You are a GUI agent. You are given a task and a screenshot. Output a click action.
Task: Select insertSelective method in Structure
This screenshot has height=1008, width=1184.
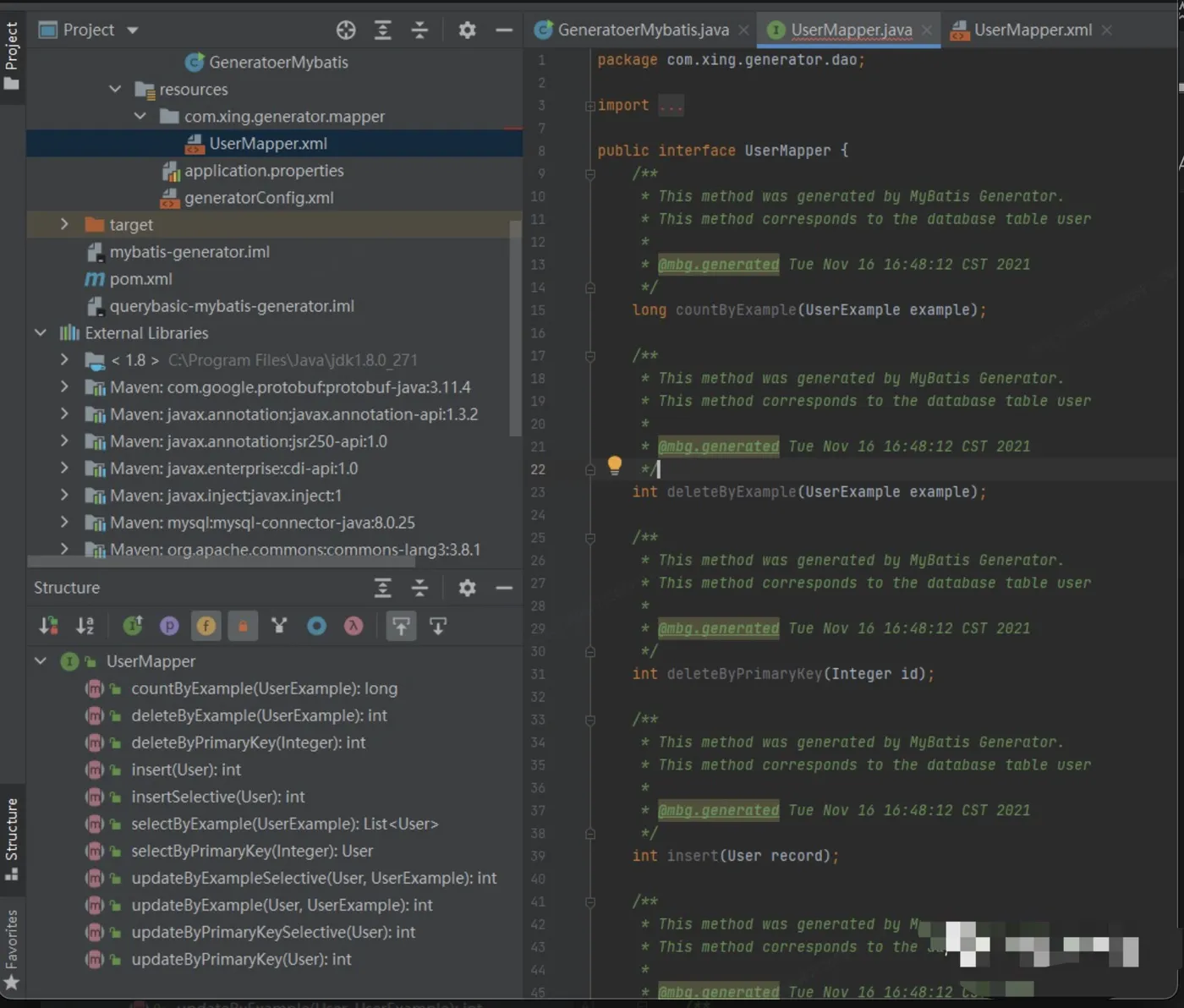(218, 797)
